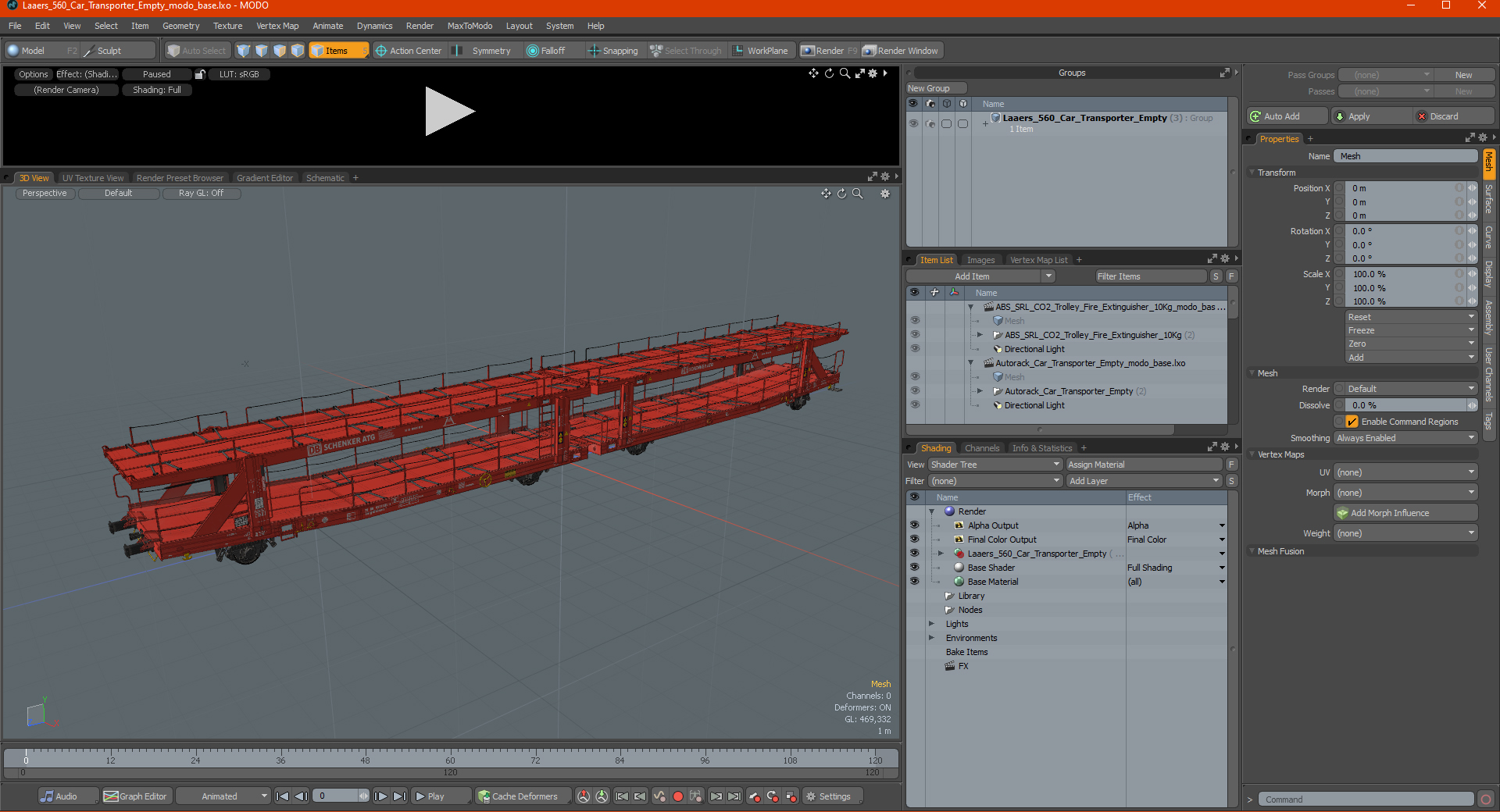Open Render Window
Image resolution: width=1500 pixels, height=812 pixels.
(x=902, y=51)
